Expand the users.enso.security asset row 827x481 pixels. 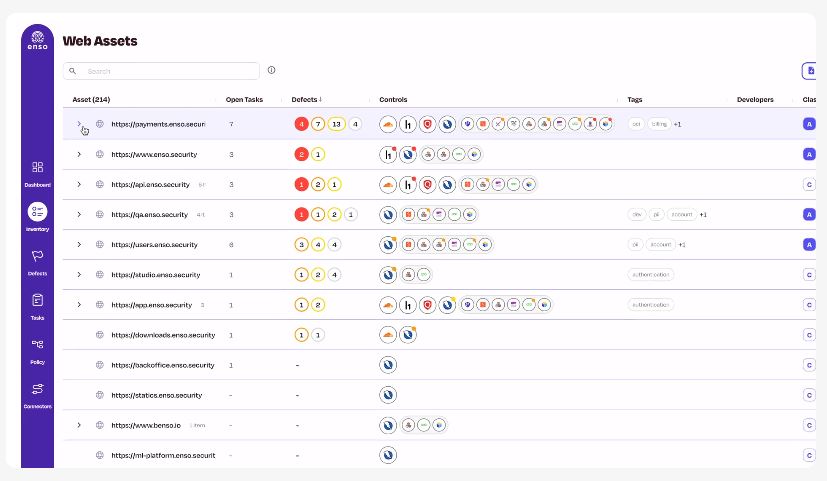79,244
